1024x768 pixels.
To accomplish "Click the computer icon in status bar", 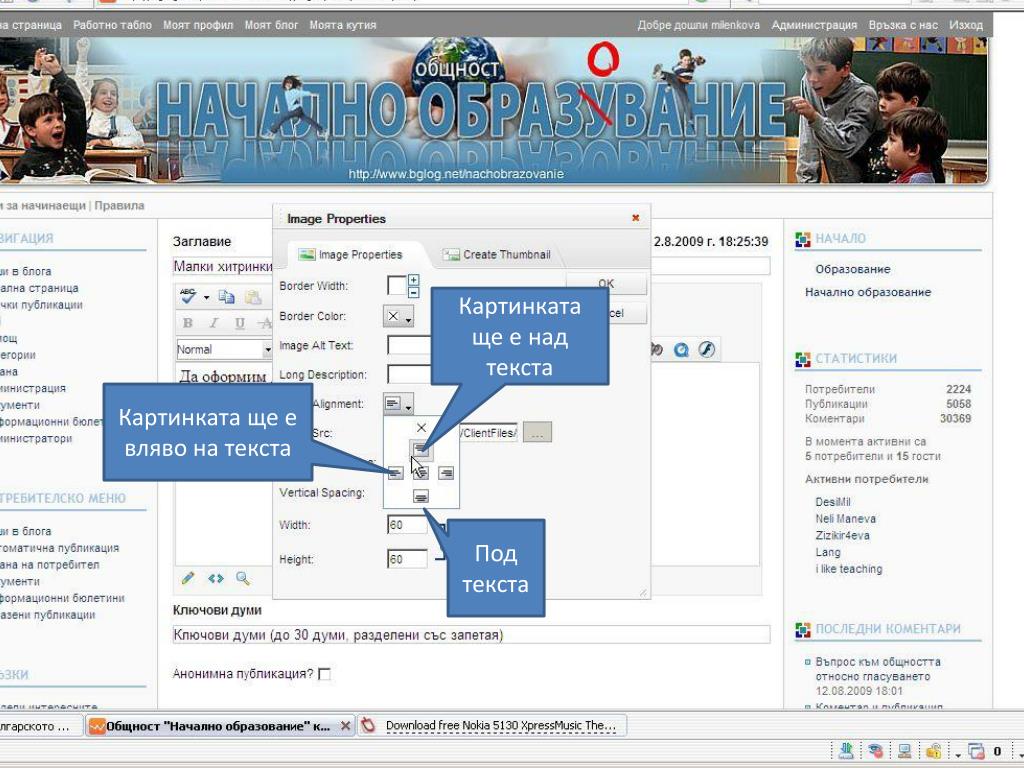I will pyautogui.click(x=904, y=752).
